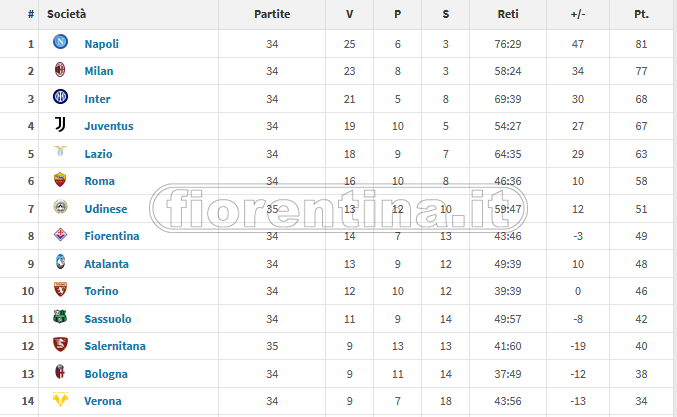Click the Roma club crest icon
This screenshot has height=417, width=677.
tap(60, 181)
